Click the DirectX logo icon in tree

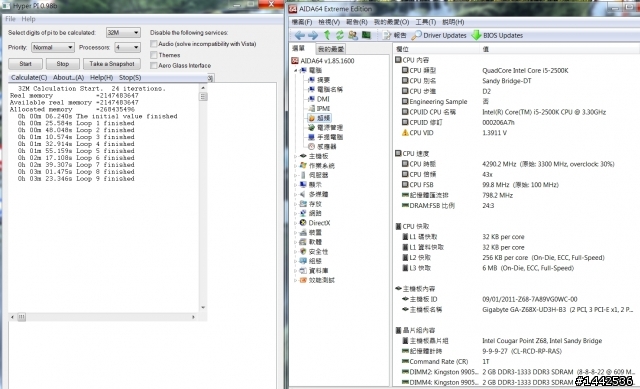click(303, 222)
